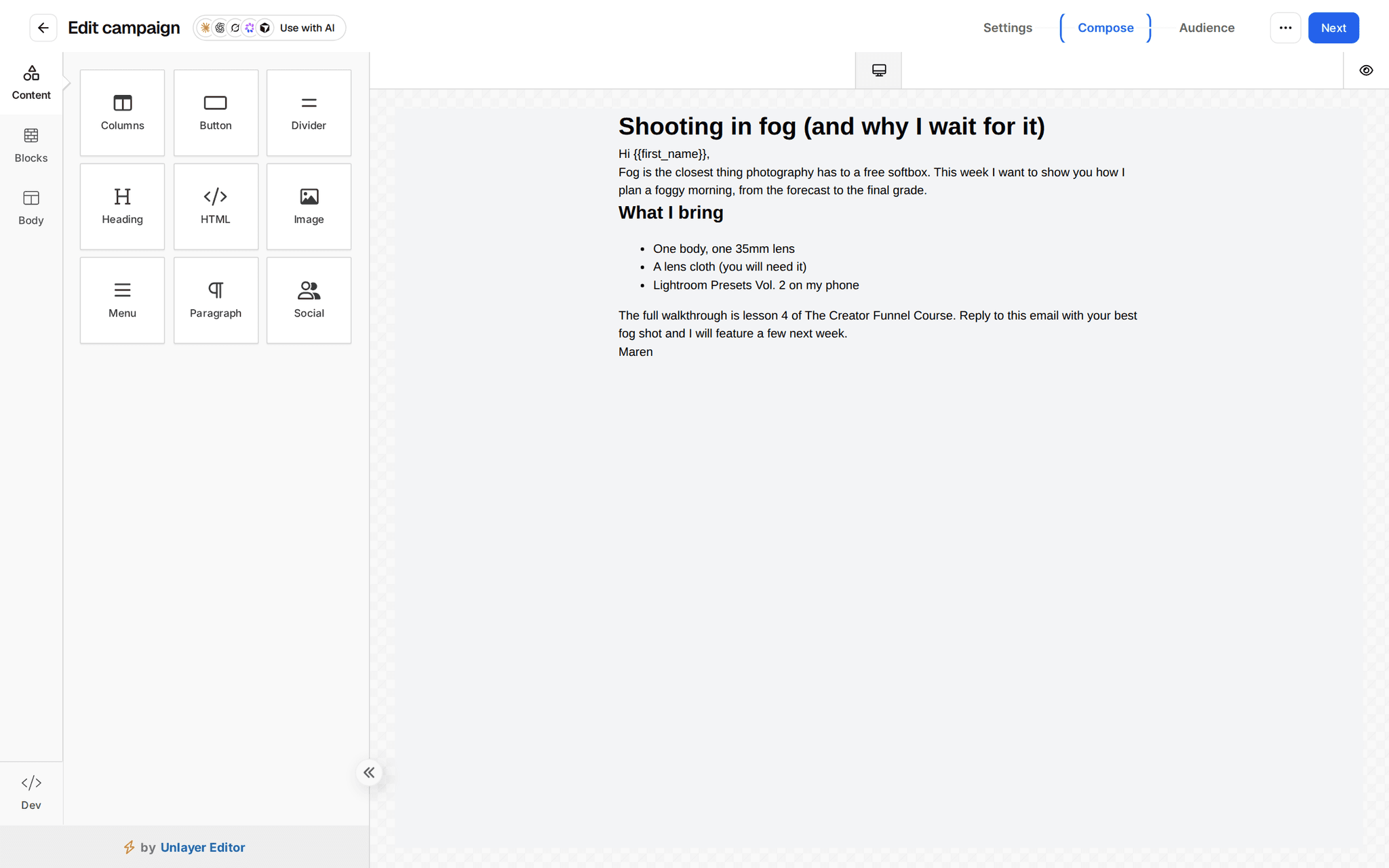Open the three-dots more options menu

point(1285,28)
